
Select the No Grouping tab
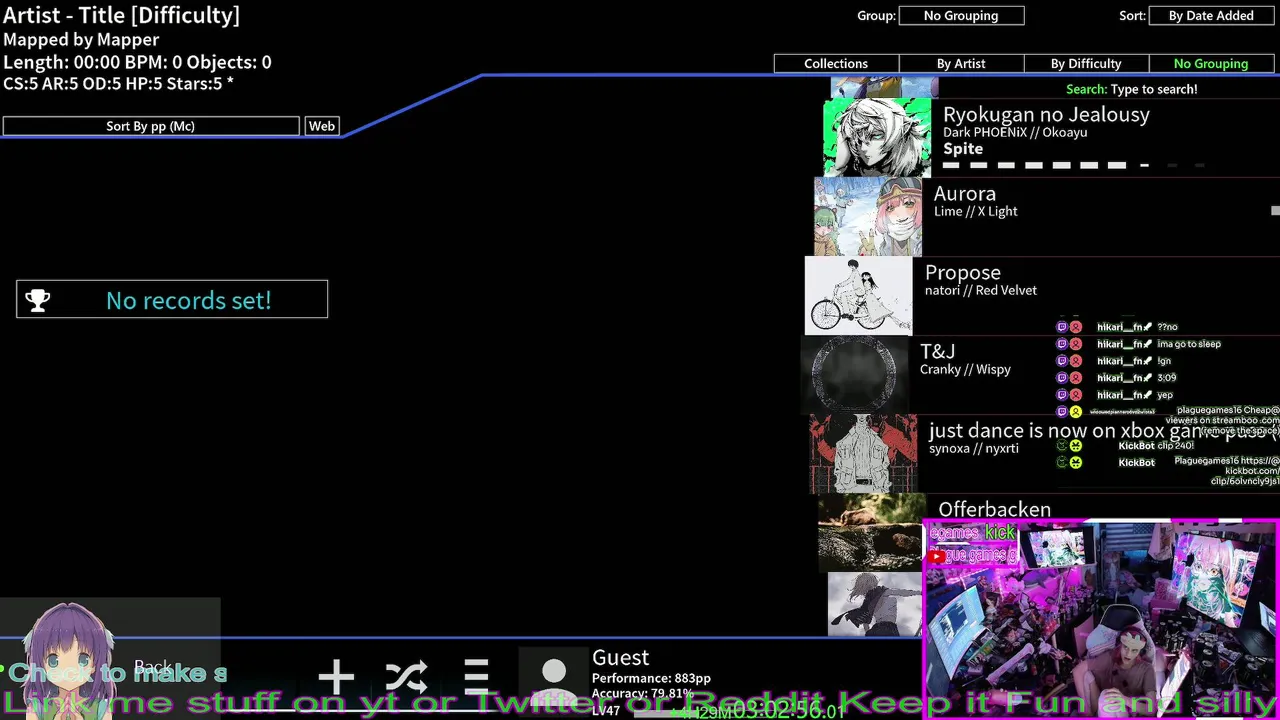tap(1211, 63)
